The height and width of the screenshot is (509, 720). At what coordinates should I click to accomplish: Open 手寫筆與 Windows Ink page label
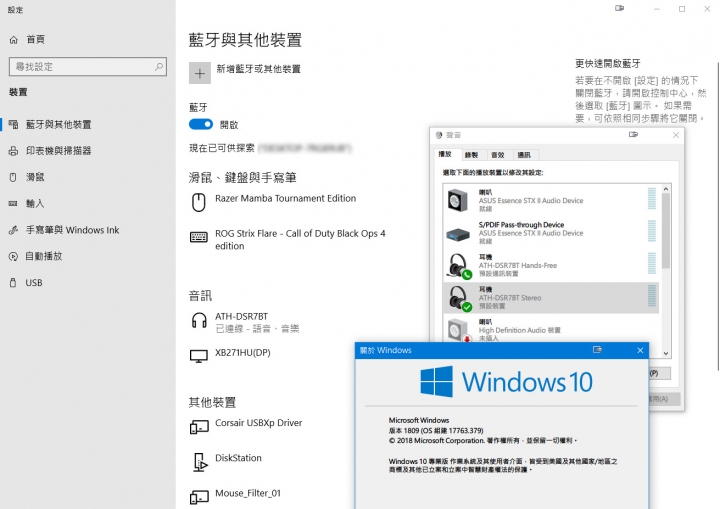point(73,230)
